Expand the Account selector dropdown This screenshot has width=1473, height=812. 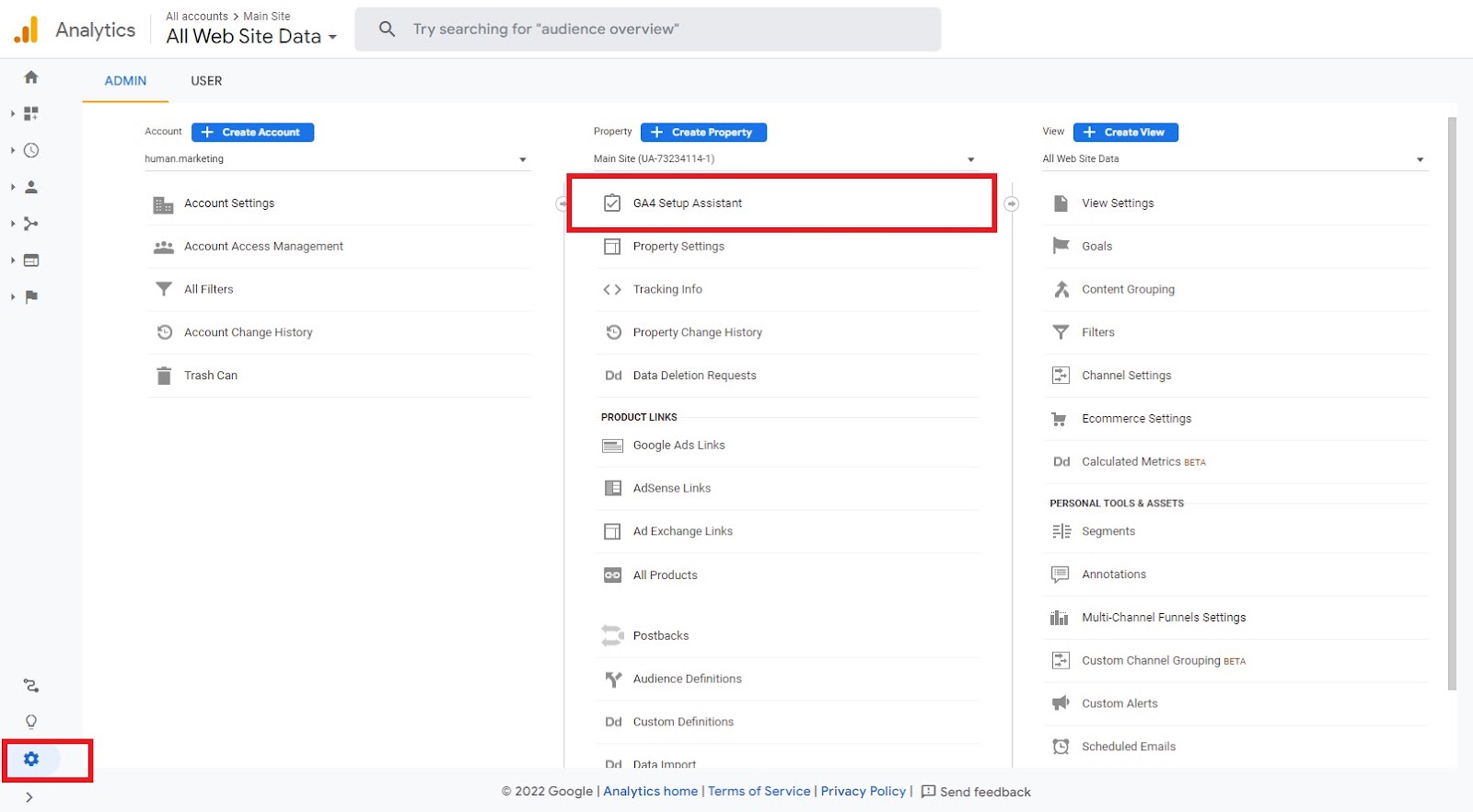(x=522, y=159)
